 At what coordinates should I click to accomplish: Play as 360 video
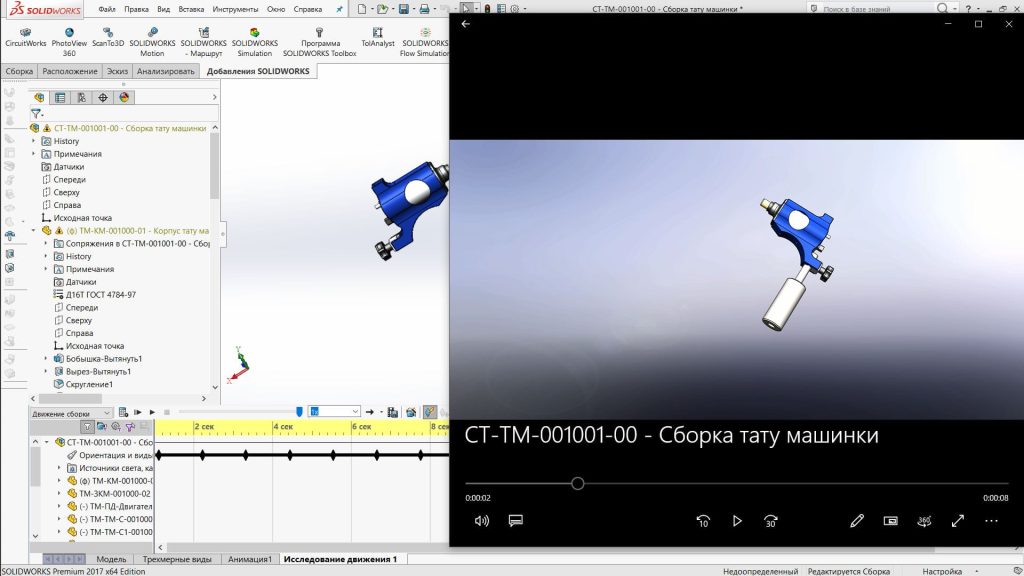click(924, 520)
